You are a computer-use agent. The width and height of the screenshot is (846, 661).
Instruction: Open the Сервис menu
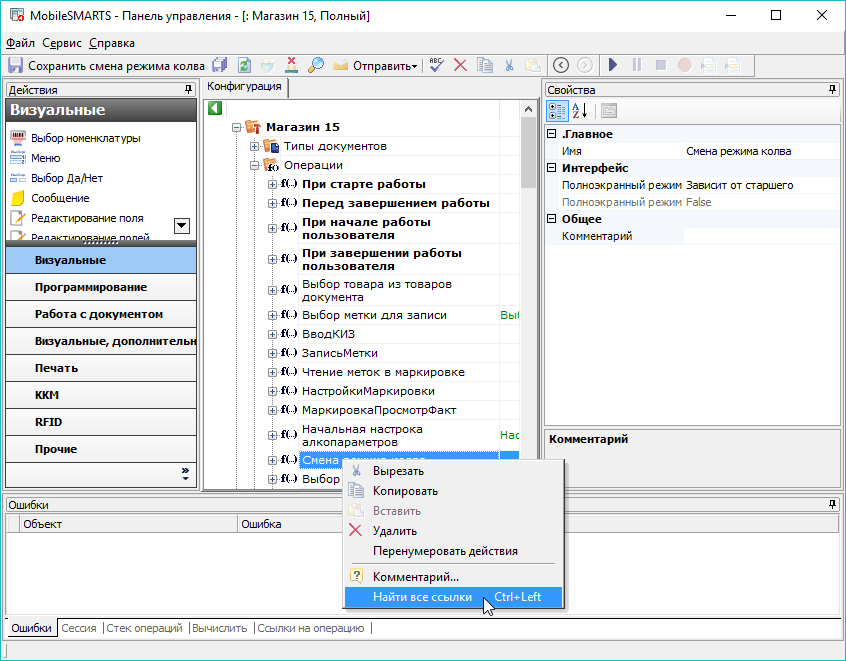point(62,43)
